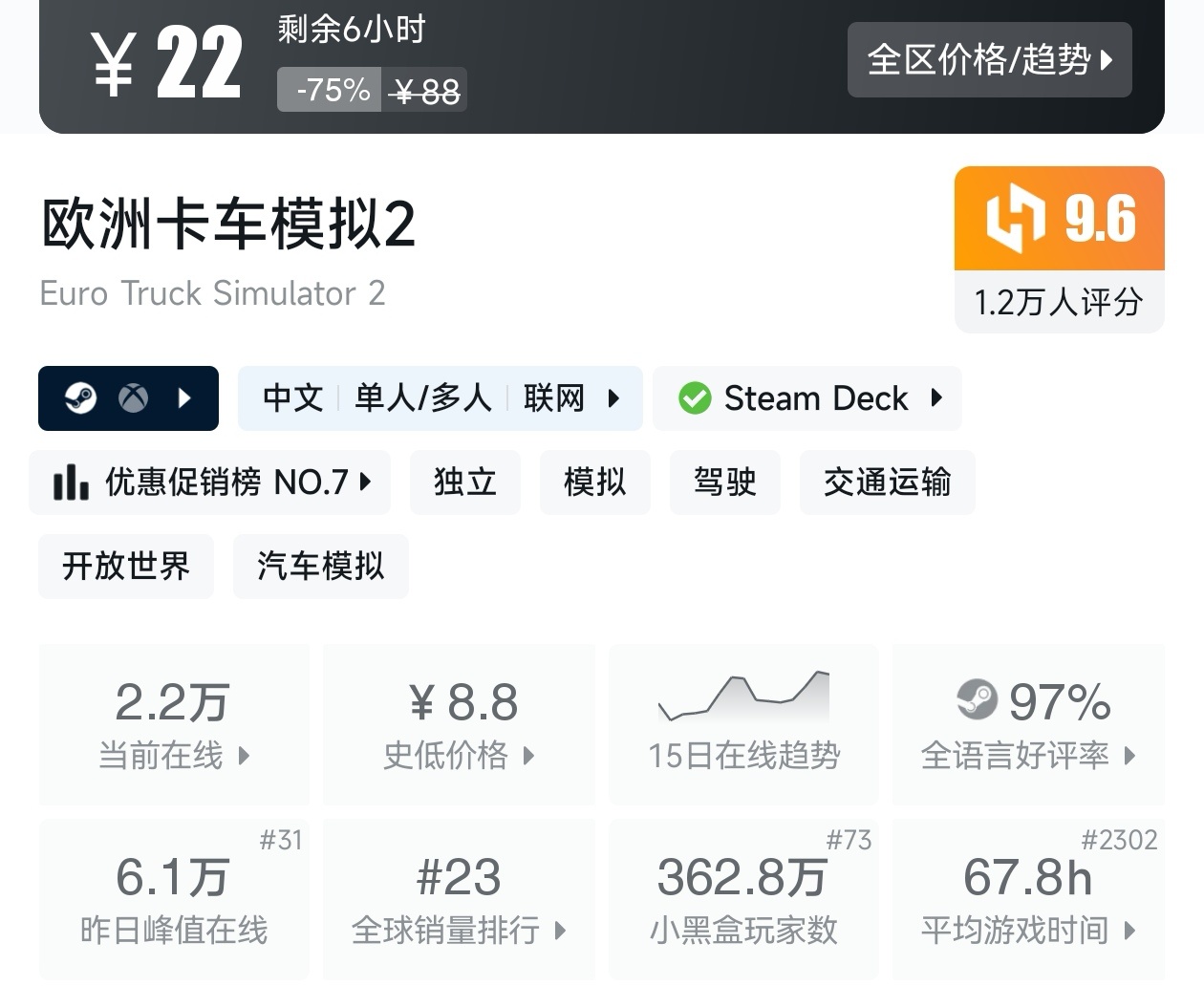Click the green Steam Deck verified checkmark

(x=695, y=398)
